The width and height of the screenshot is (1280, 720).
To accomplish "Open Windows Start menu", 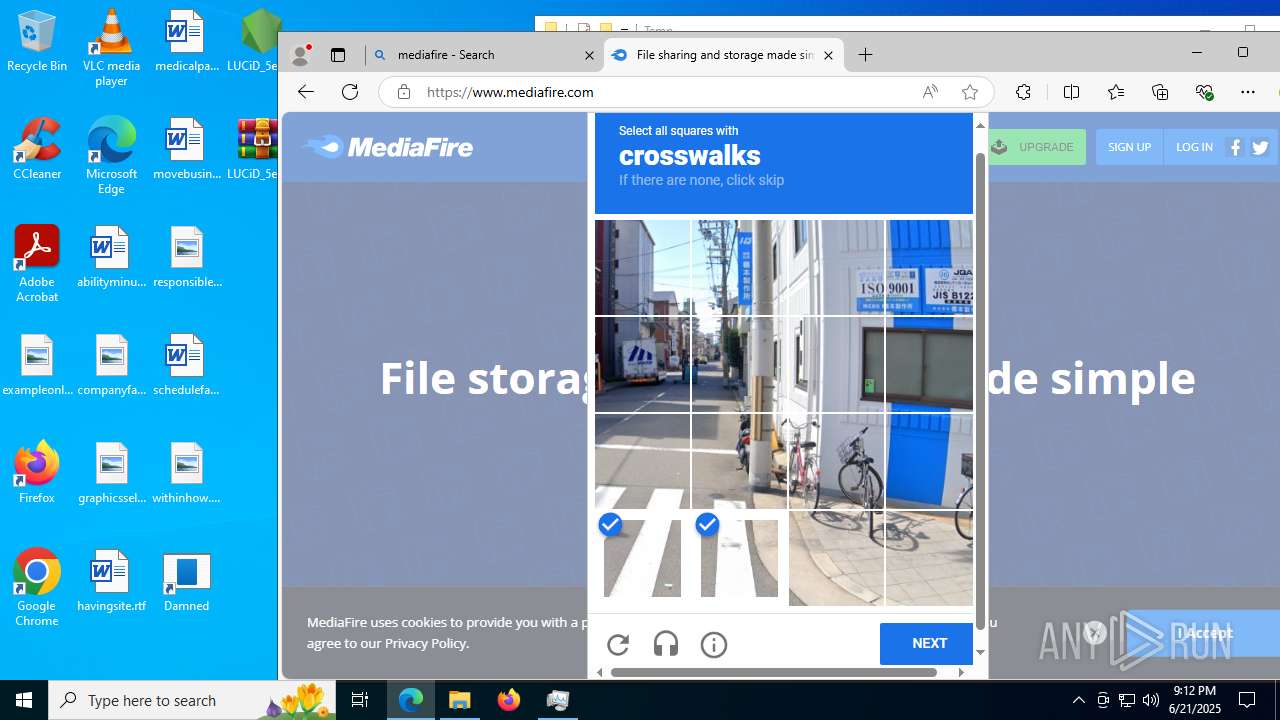I will 24,700.
